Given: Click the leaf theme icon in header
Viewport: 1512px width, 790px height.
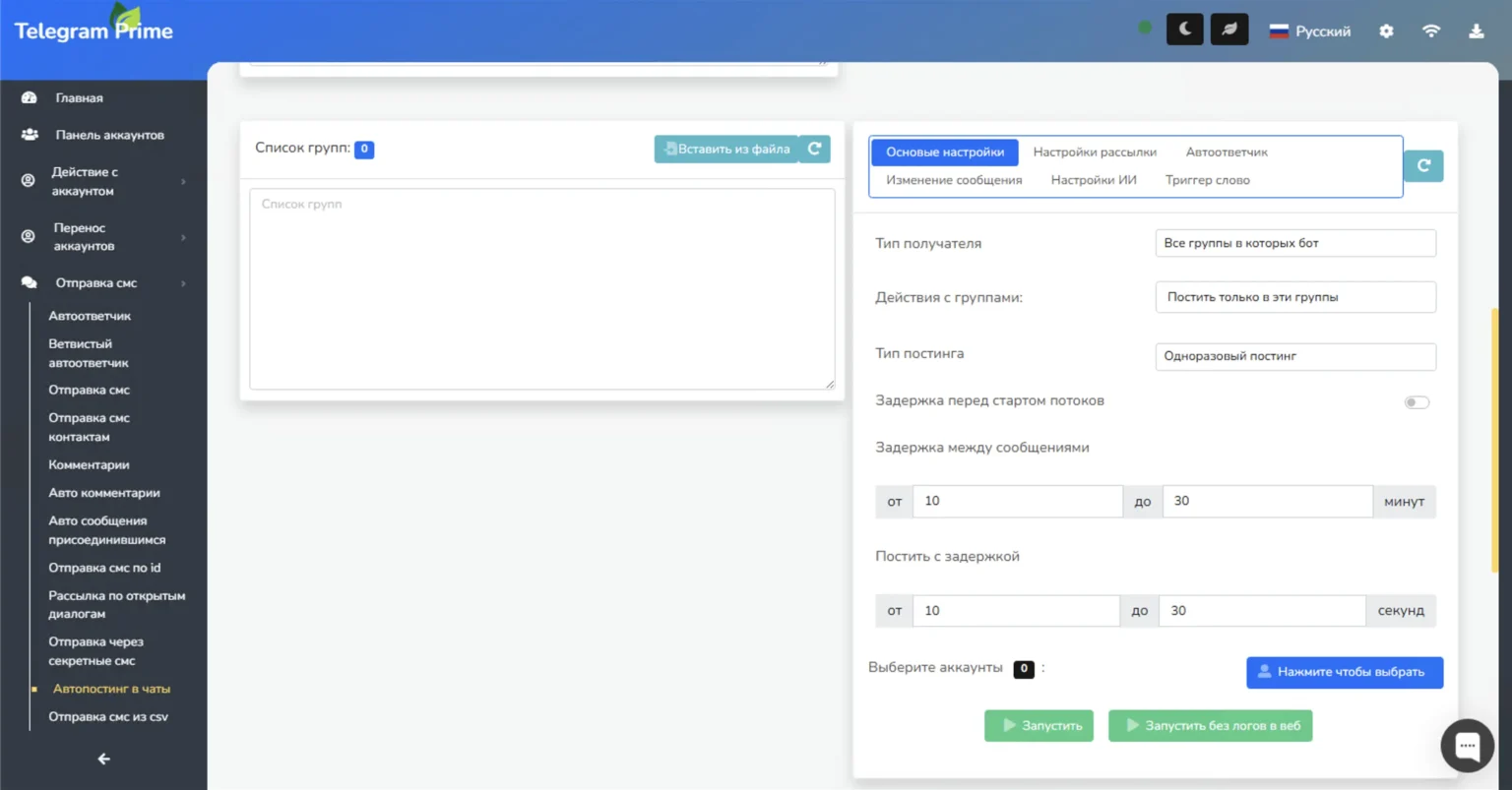Looking at the screenshot, I should tap(1228, 30).
